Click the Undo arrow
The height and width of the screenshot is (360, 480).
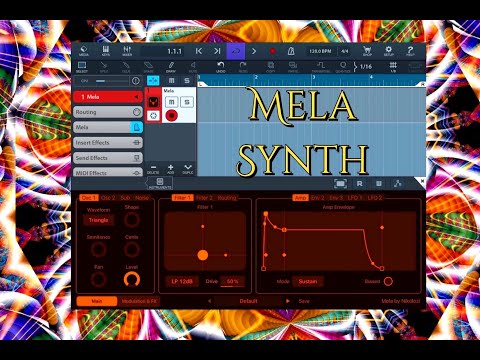(x=221, y=67)
